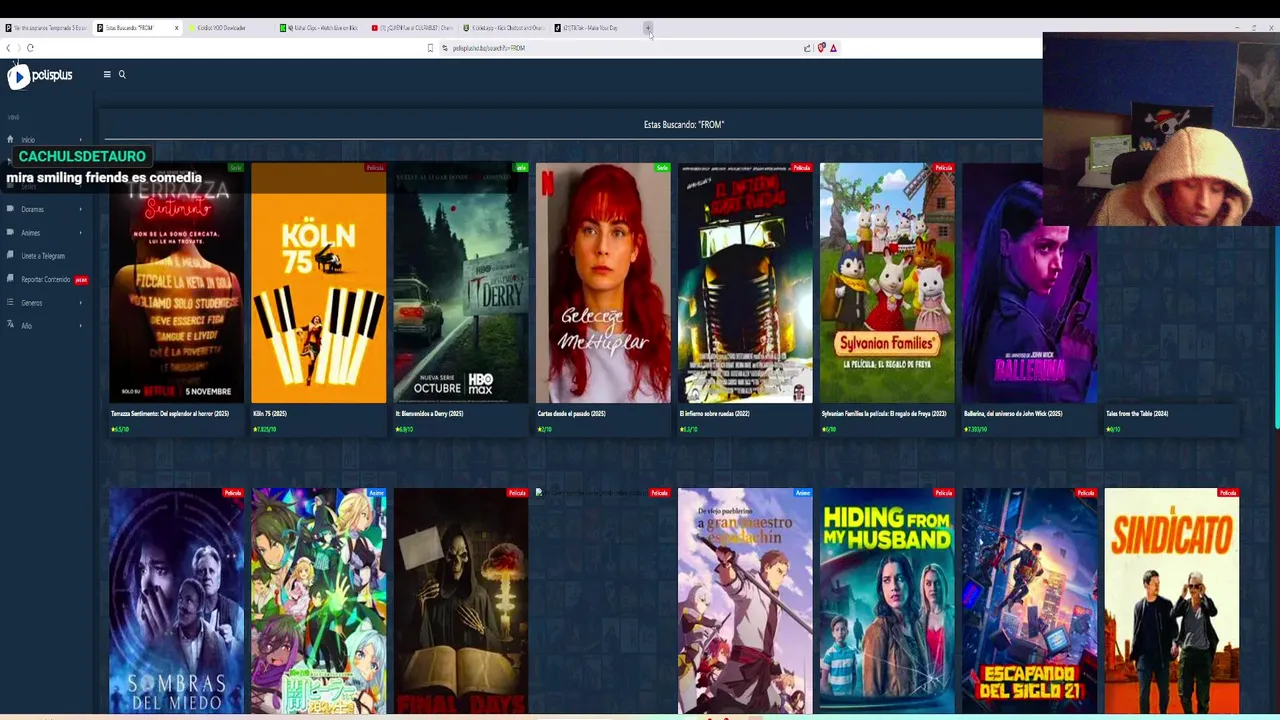Open the Escapando del Siglo 21 poster
Viewport: 1280px width, 720px height.
[x=1029, y=601]
